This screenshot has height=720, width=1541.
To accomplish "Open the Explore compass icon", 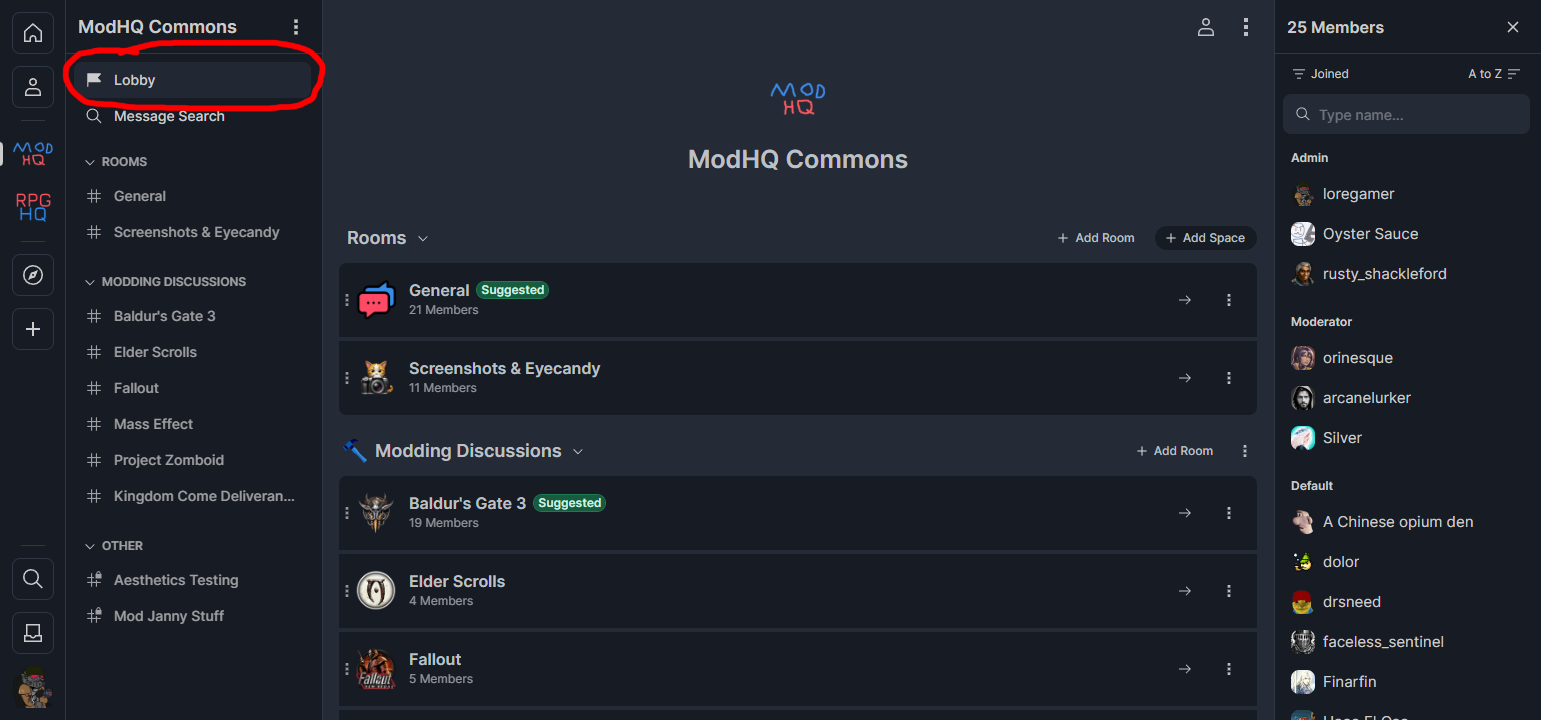I will [x=33, y=275].
